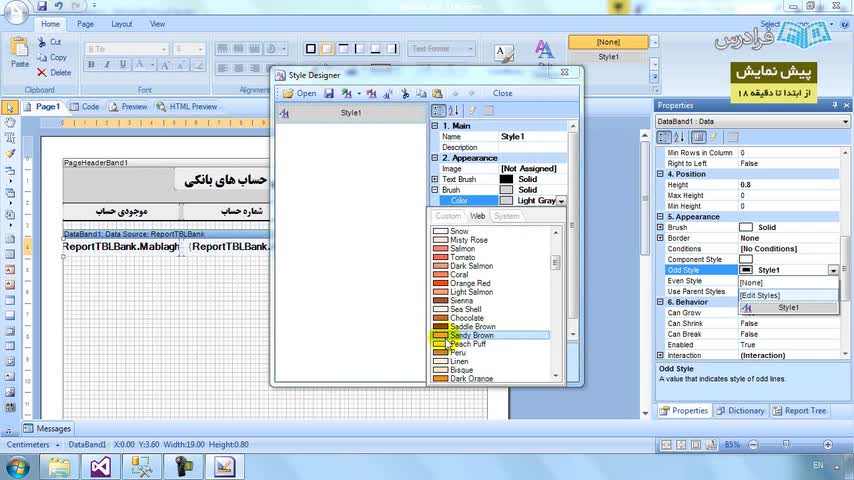Collapse the 2. Appearance category in Style Designer
Screen dimensions: 854x480
click(x=435, y=158)
